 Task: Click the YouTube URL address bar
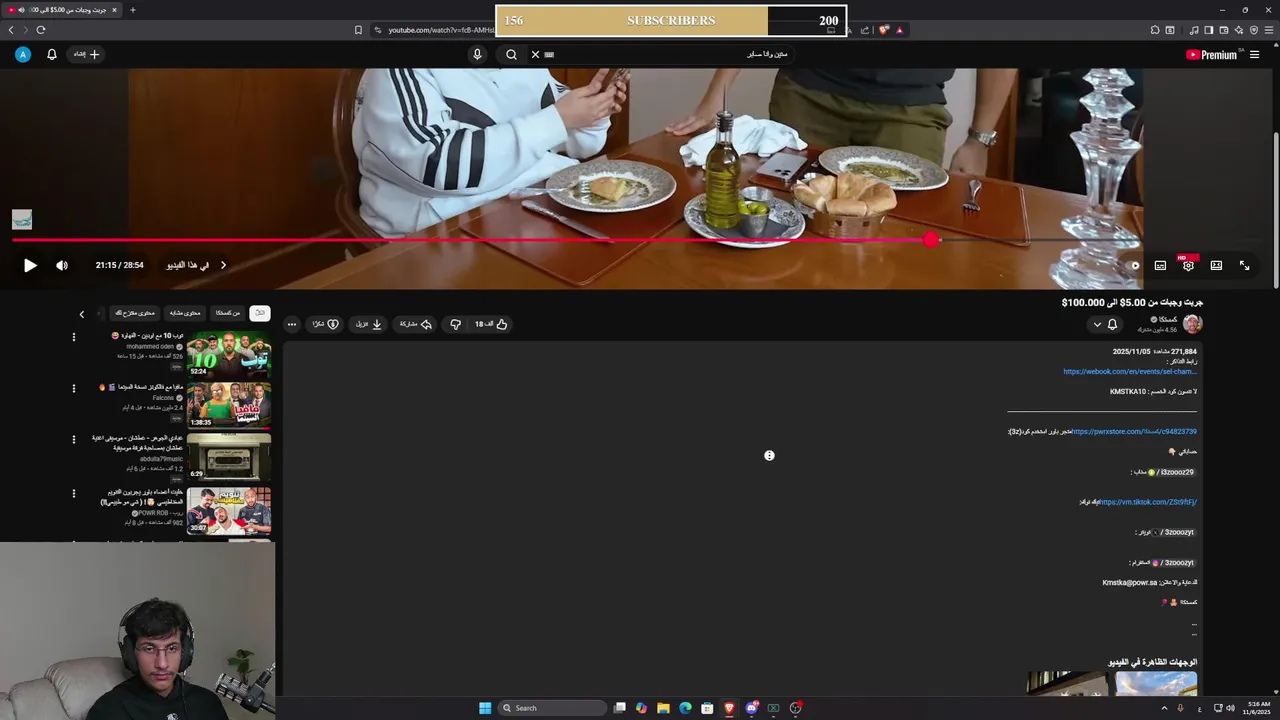coord(441,30)
